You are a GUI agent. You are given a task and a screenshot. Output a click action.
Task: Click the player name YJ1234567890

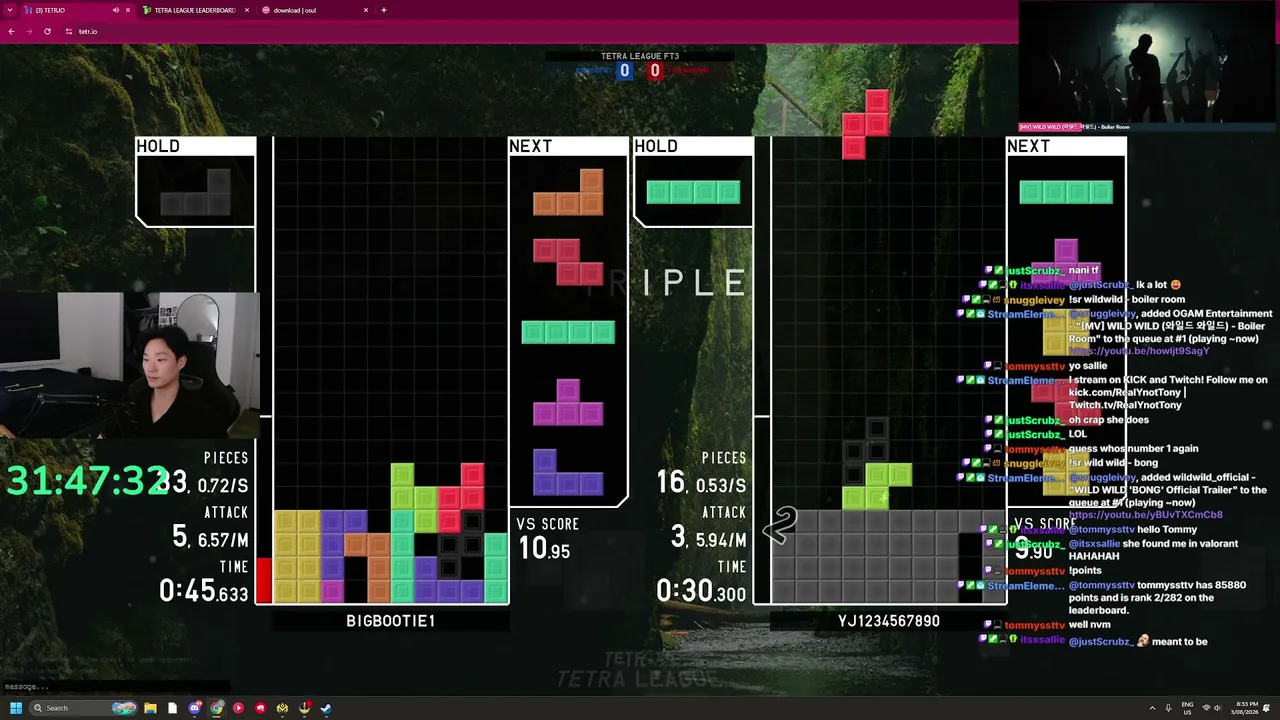pos(889,621)
